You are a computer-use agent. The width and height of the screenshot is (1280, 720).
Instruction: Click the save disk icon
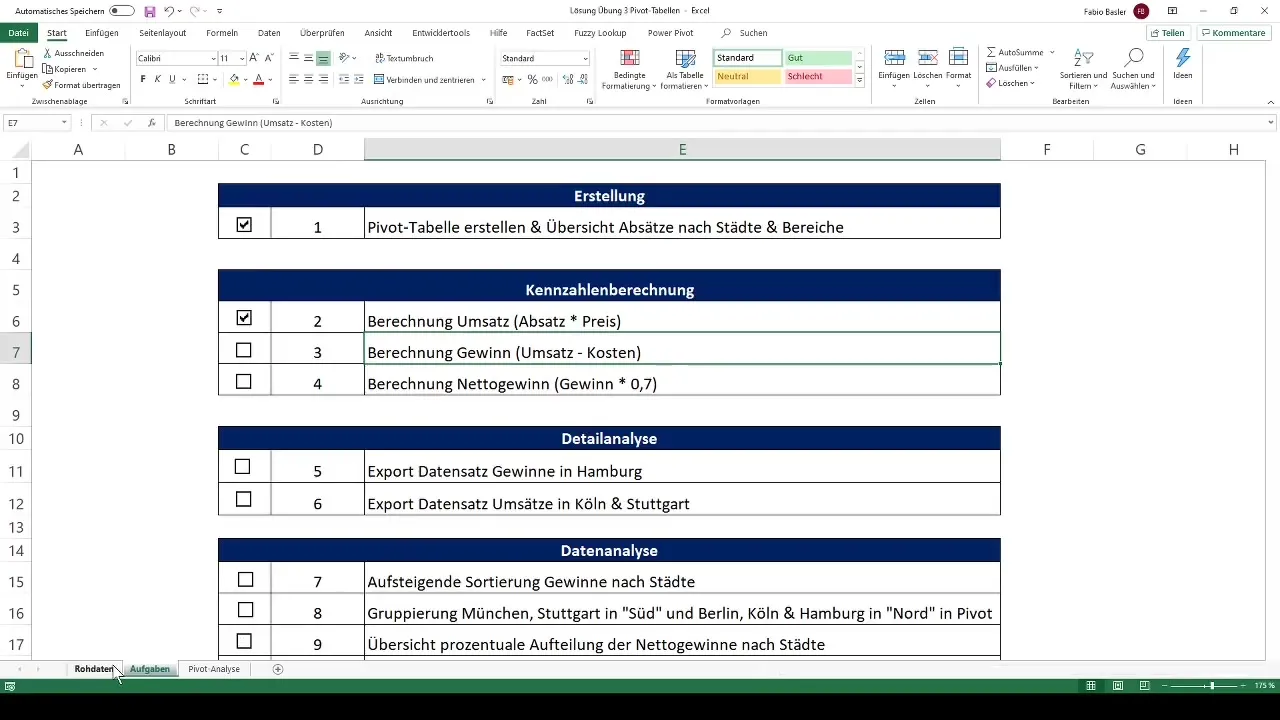point(150,11)
